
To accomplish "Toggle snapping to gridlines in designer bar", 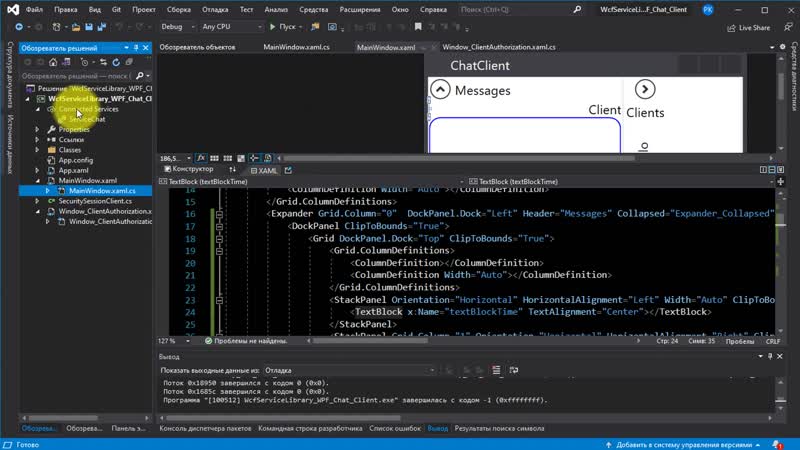I will pyautogui.click(x=228, y=158).
